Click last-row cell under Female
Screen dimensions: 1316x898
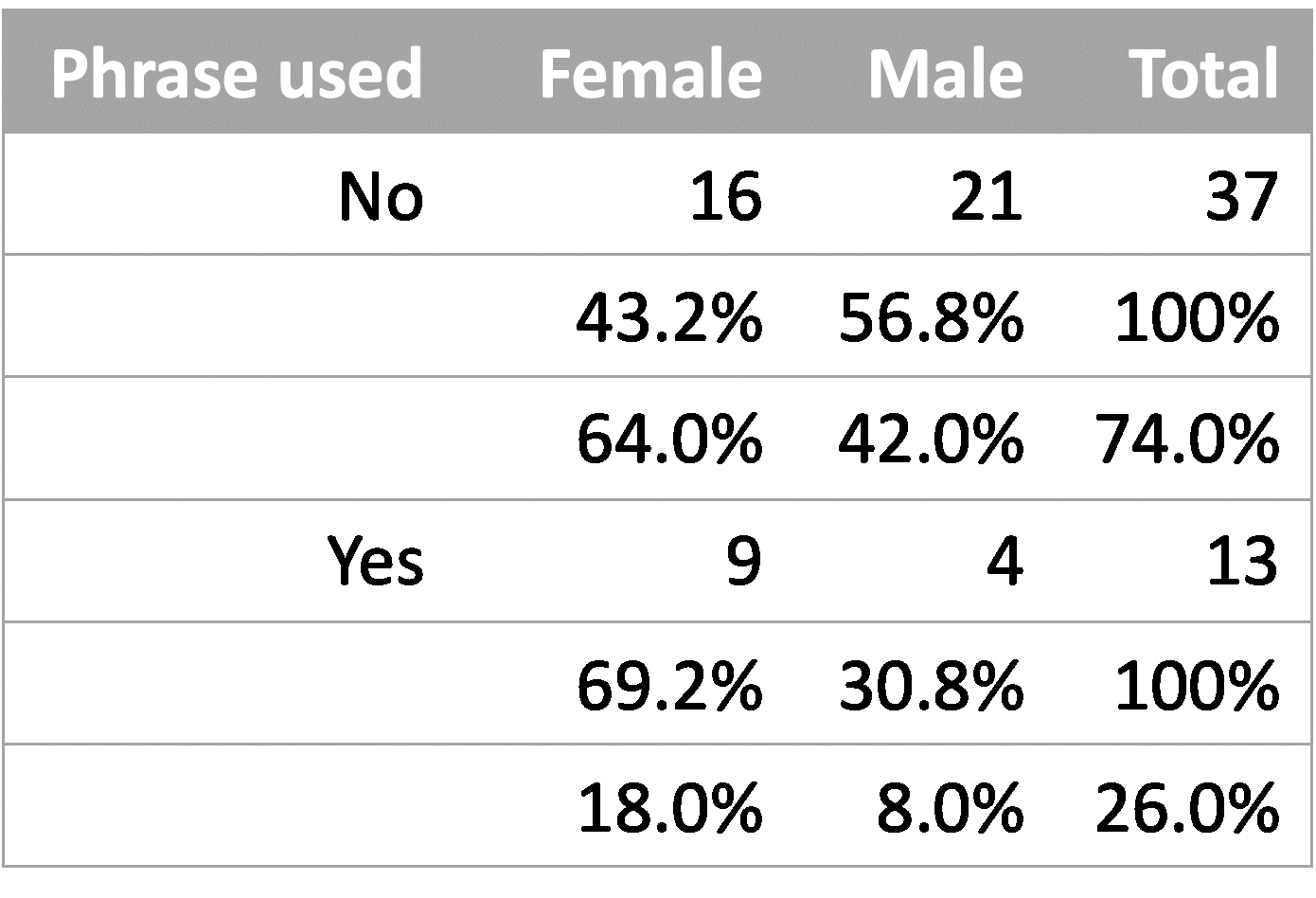(650, 804)
